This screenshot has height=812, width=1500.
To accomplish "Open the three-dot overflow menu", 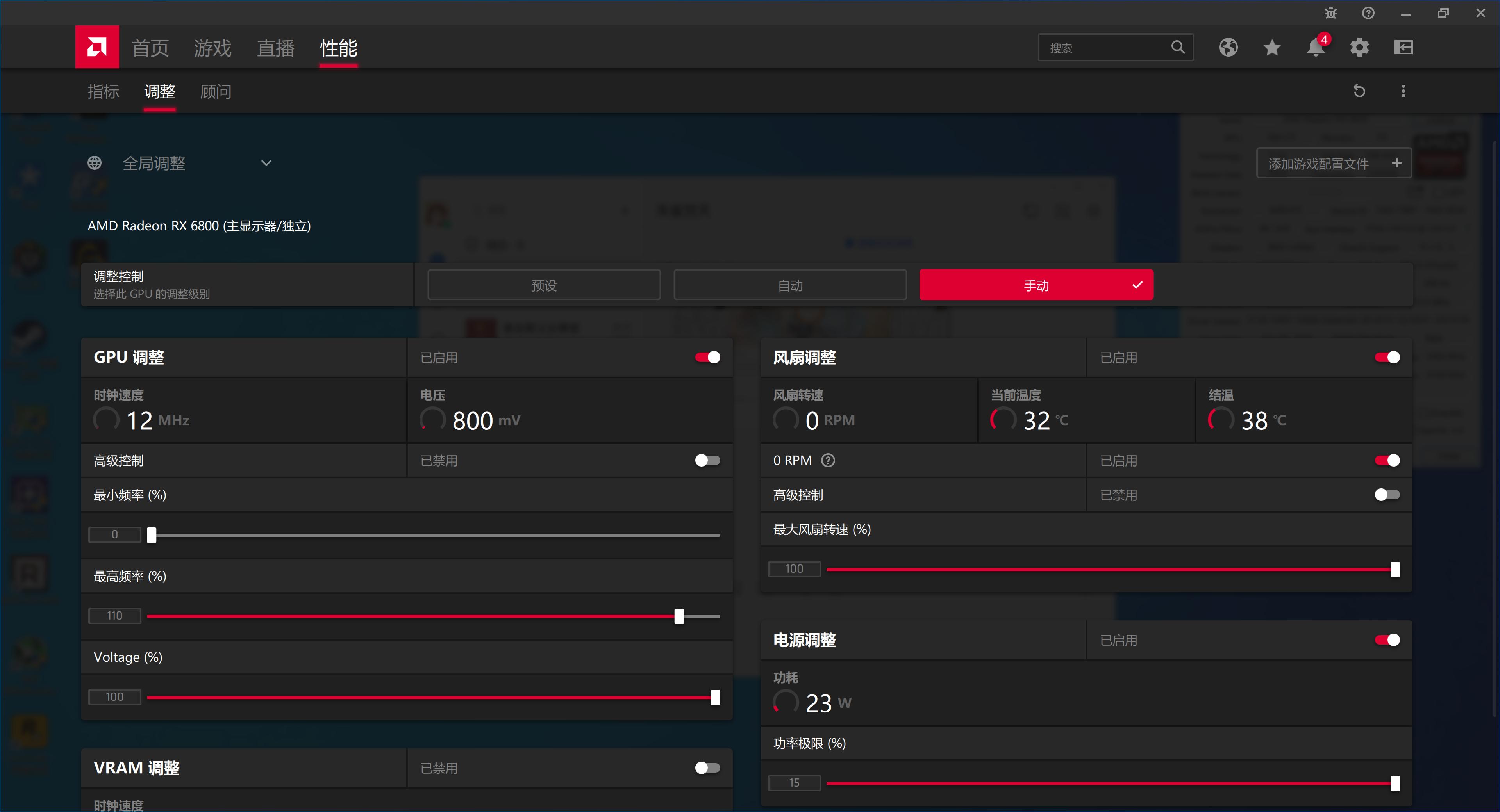I will click(1404, 91).
